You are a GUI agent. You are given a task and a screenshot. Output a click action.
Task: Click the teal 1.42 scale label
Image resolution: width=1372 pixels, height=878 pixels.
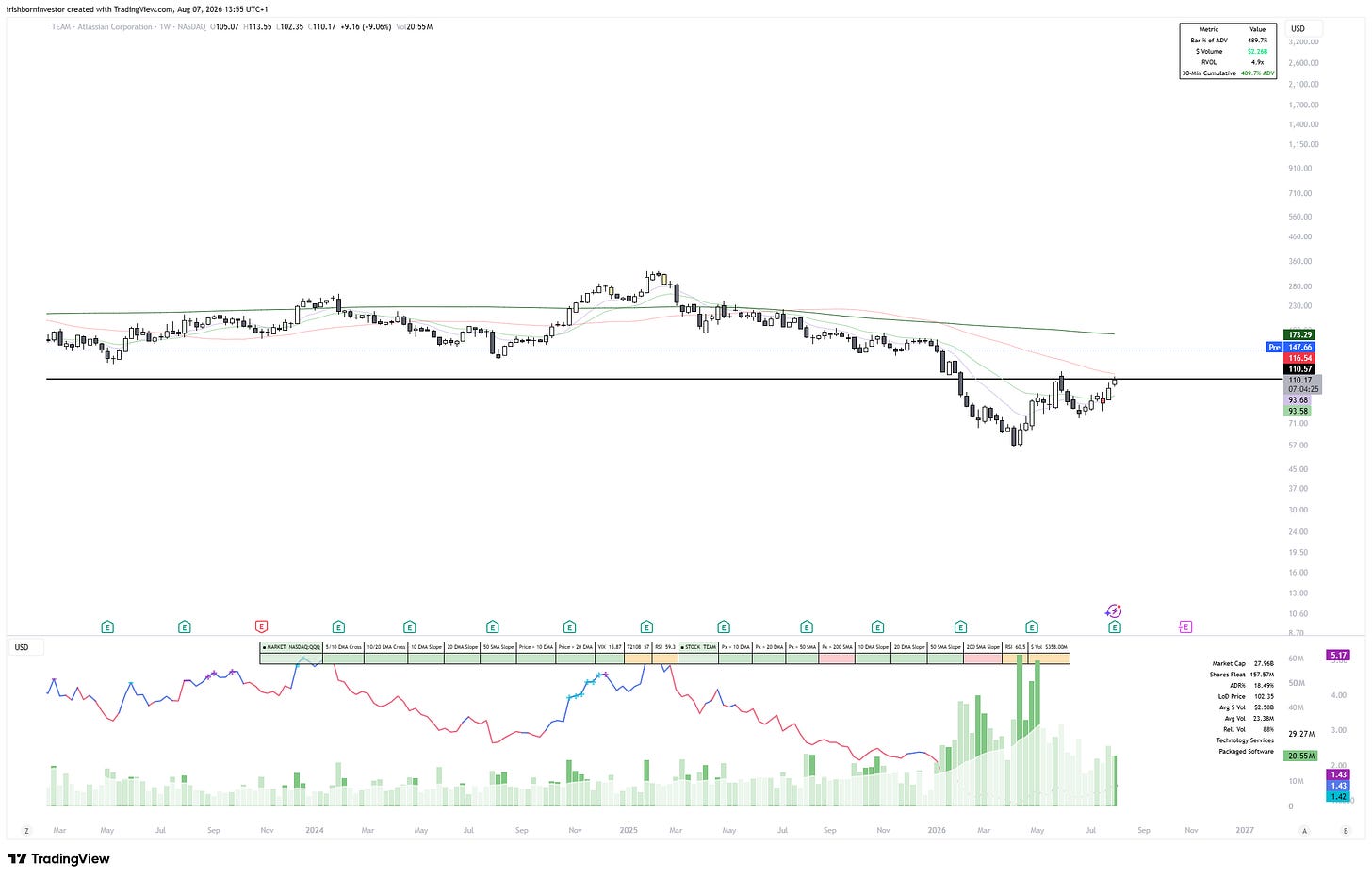(x=1339, y=796)
